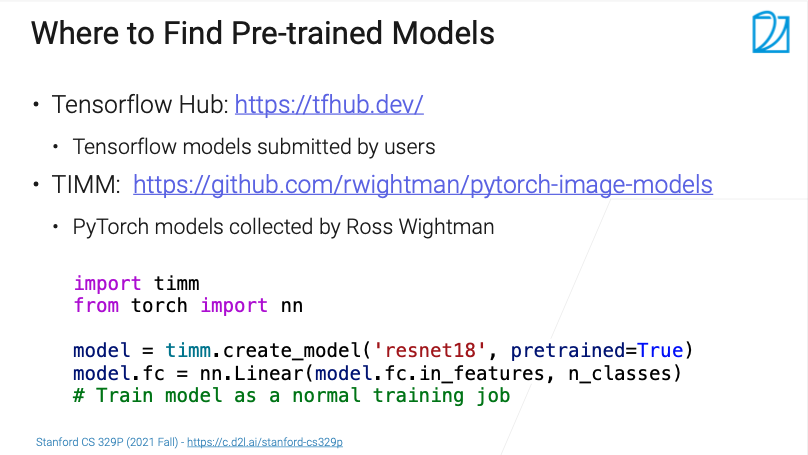Open the tfhub.dev link
The height and width of the screenshot is (455, 808).
[x=329, y=104]
